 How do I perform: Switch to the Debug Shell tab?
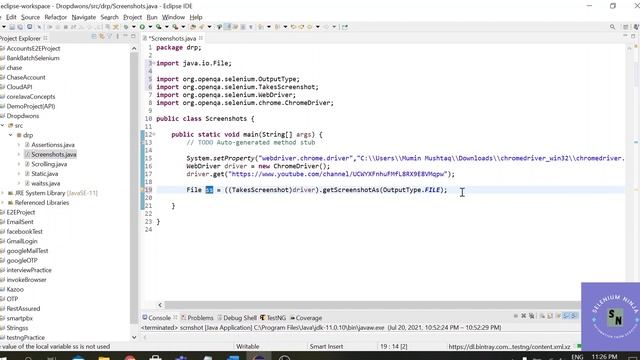(x=237, y=318)
